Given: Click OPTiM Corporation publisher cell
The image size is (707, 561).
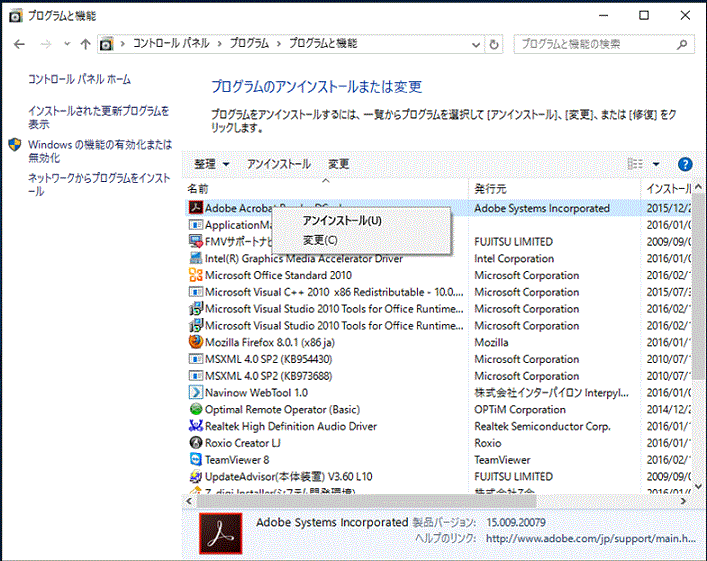Looking at the screenshot, I should click(x=520, y=409).
